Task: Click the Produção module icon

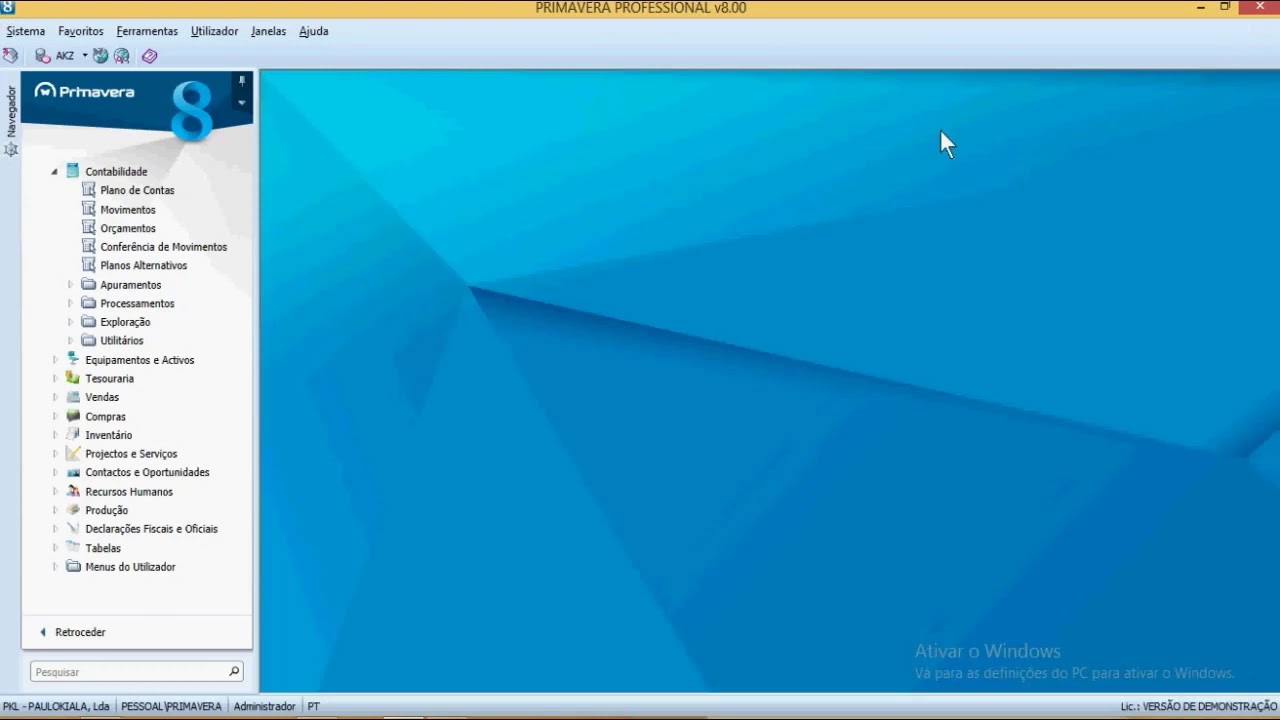Action: point(72,510)
